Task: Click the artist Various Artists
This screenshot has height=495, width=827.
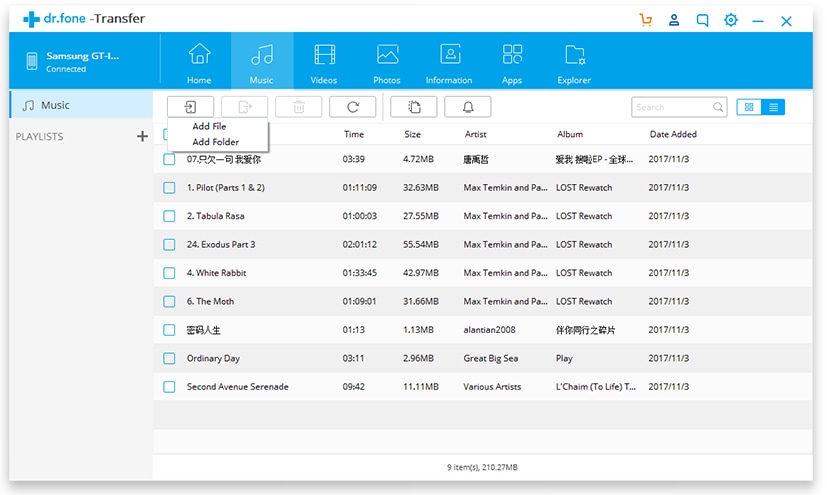Action: coord(492,387)
